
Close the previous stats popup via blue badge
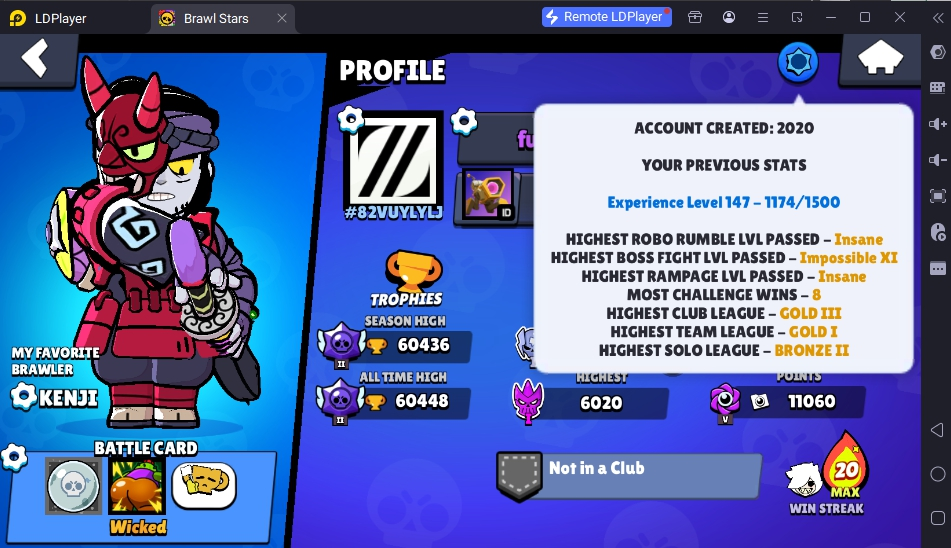[798, 62]
